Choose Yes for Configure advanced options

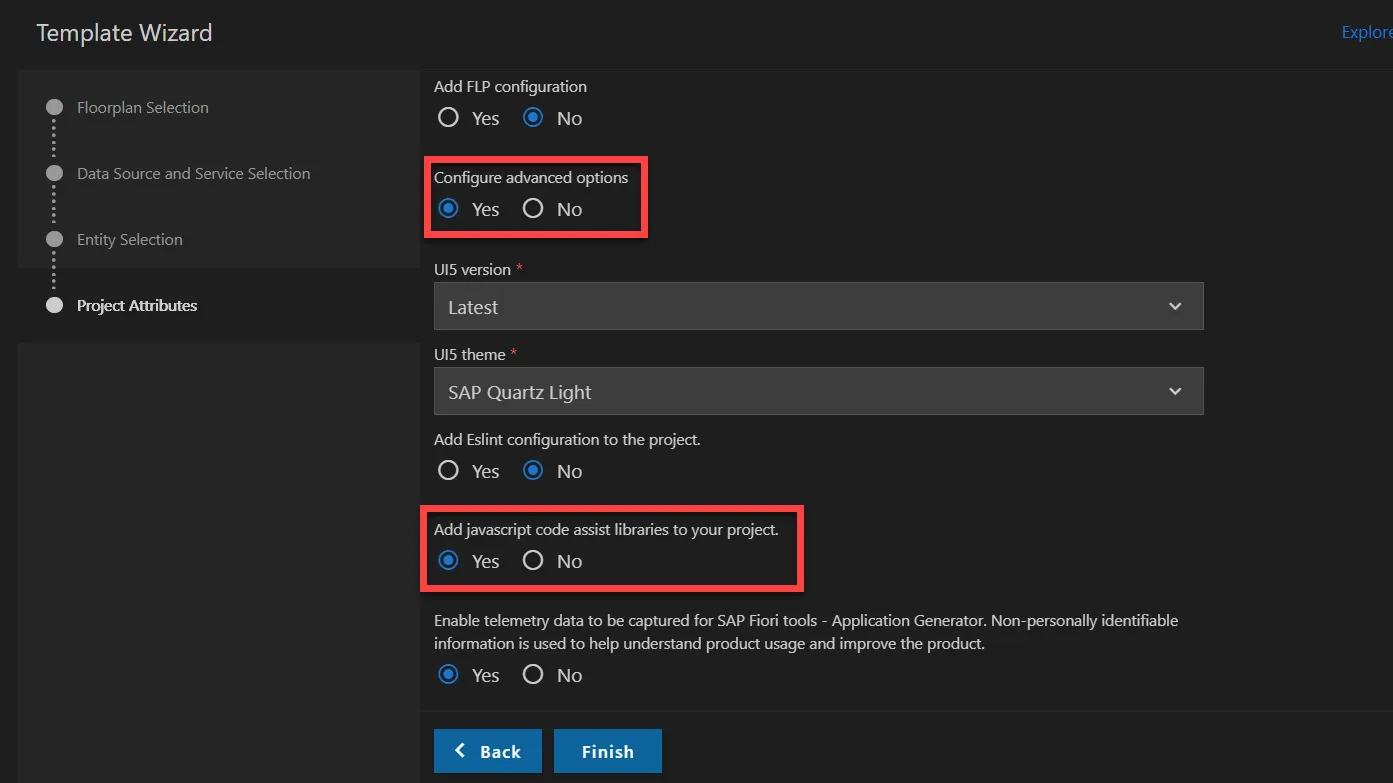(449, 209)
